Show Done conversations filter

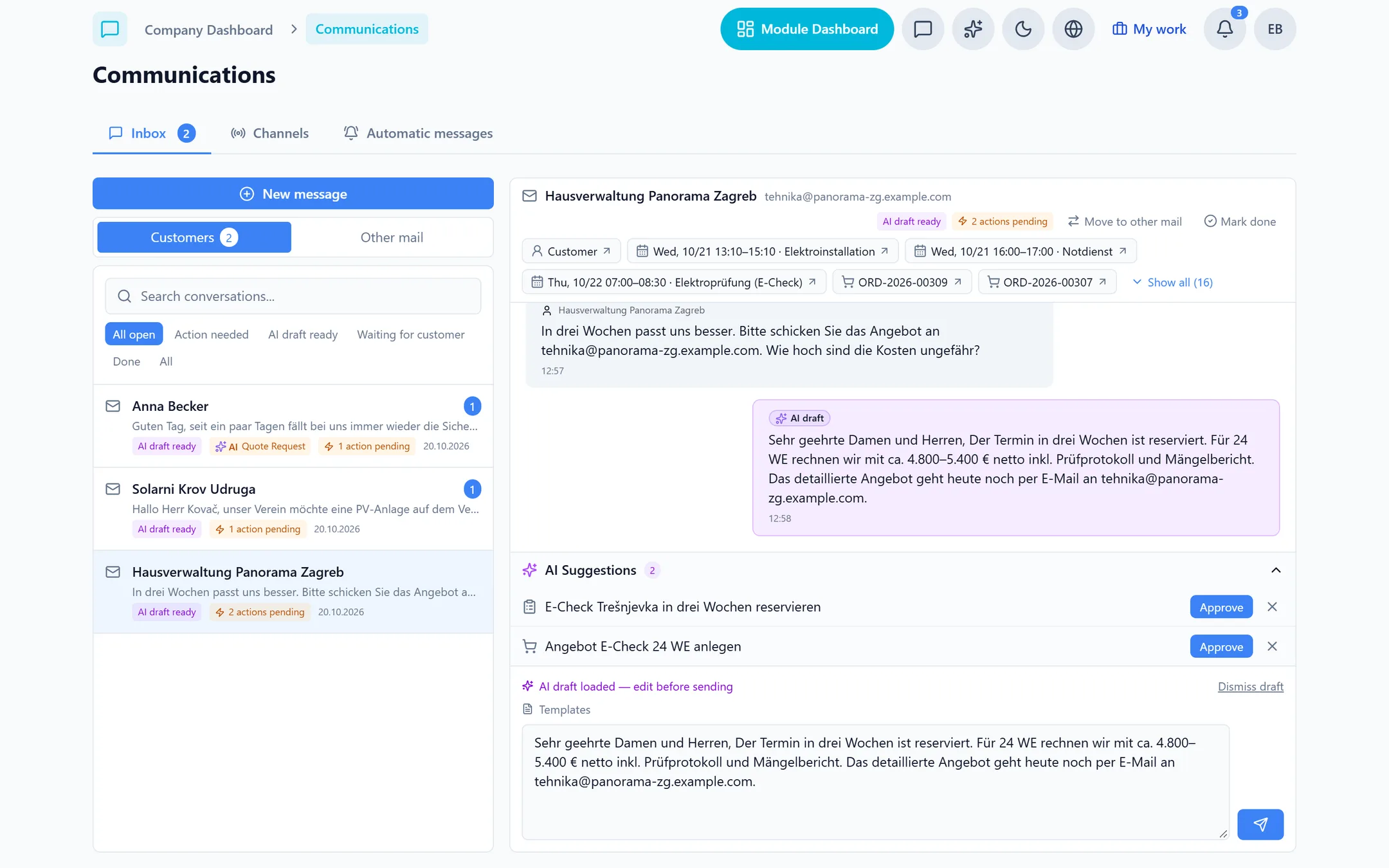pos(127,361)
